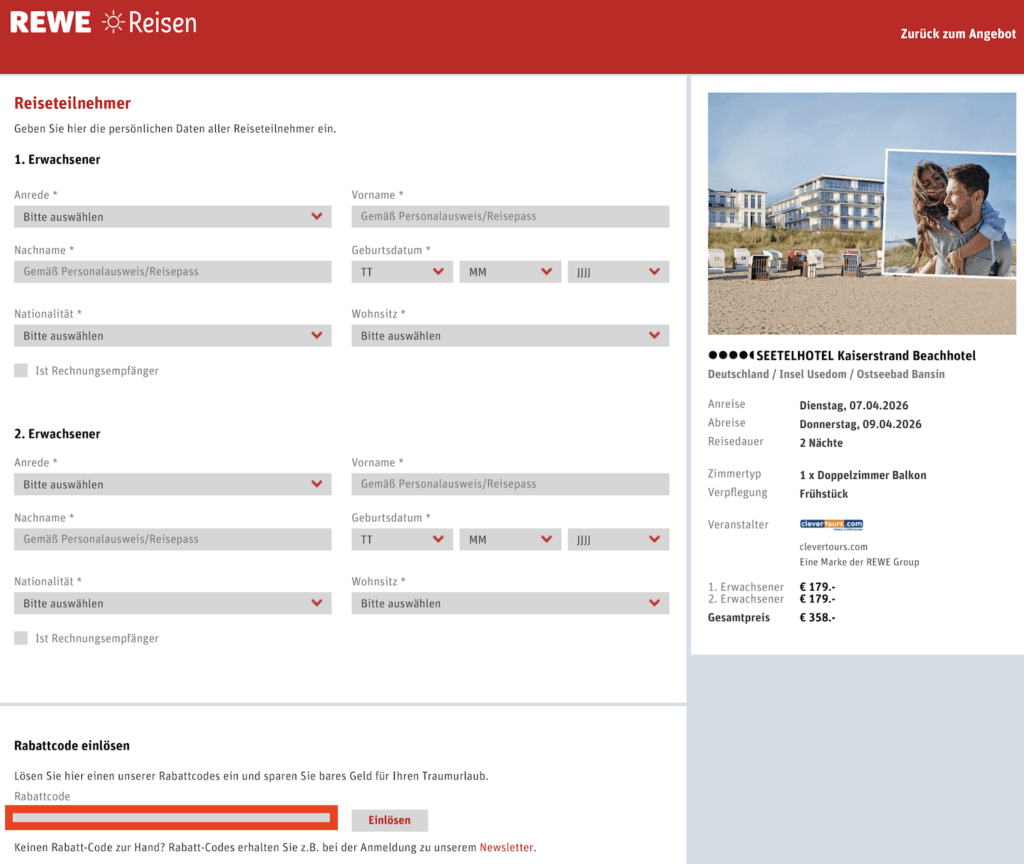Pick birth year JJJJ for 2. Erwachsener

618,539
